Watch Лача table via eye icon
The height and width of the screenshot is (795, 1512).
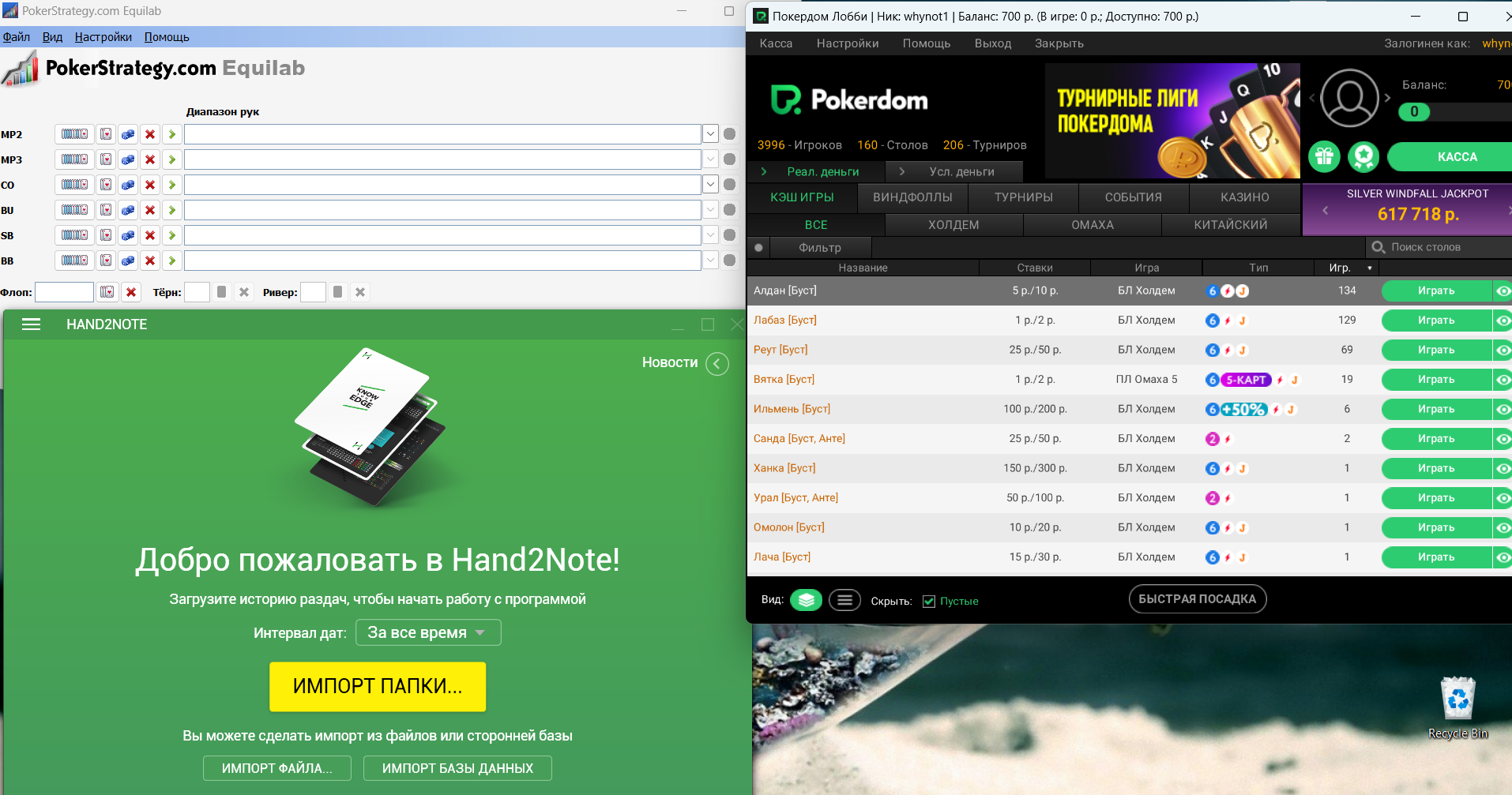(1503, 557)
